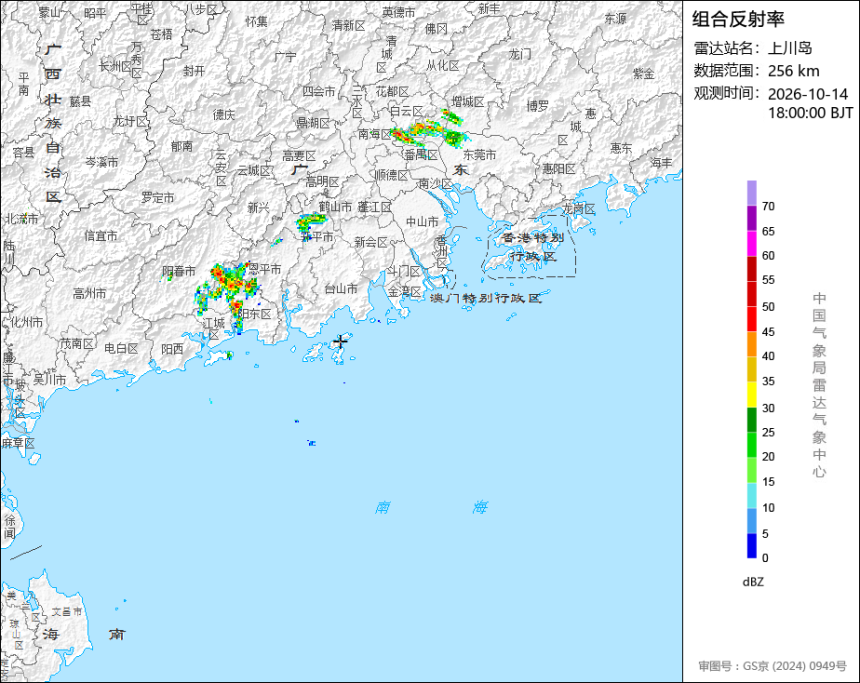This screenshot has height=683, width=860.
Task: Click the dark blue 0–5 dBZ legend band
Action: pos(751,546)
